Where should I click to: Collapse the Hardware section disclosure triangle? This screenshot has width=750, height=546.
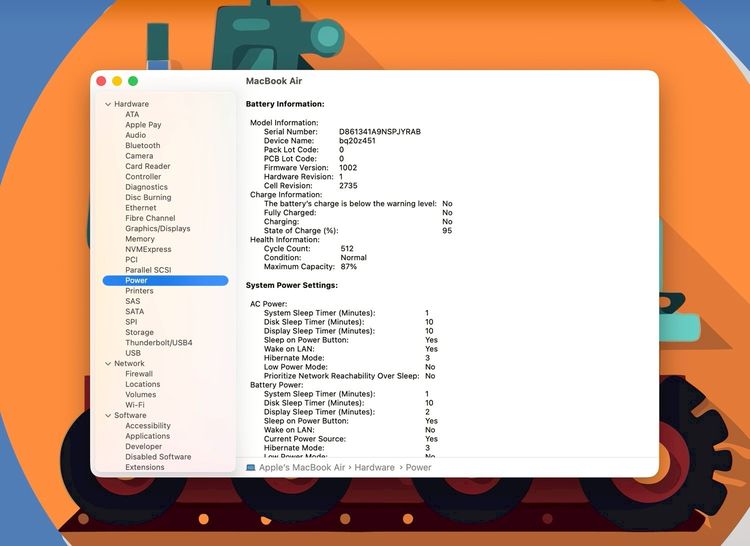[x=108, y=104]
